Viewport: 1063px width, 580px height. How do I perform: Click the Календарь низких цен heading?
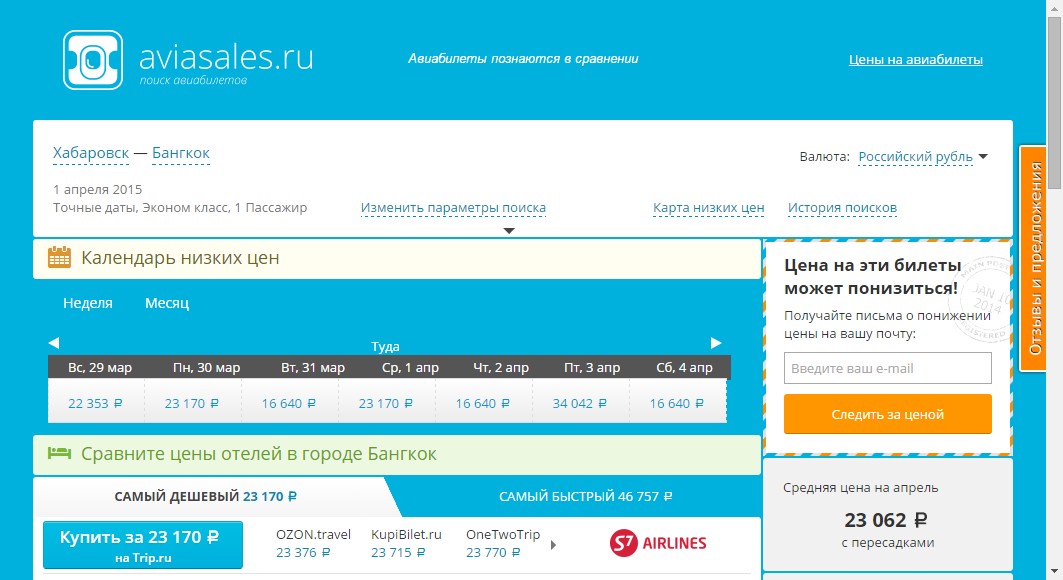click(180, 258)
